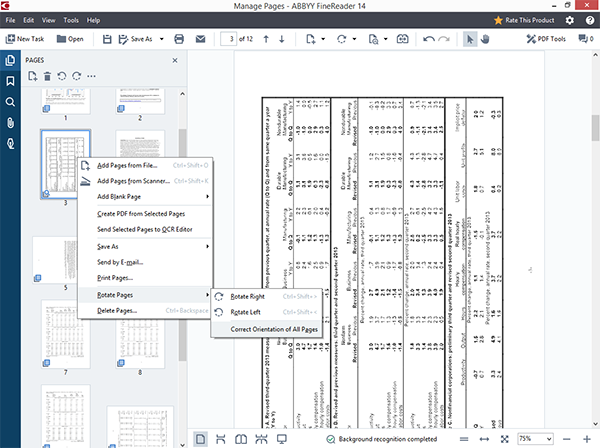Click the New Task button
Viewport: 600px width, 448px height.
(x=29, y=39)
